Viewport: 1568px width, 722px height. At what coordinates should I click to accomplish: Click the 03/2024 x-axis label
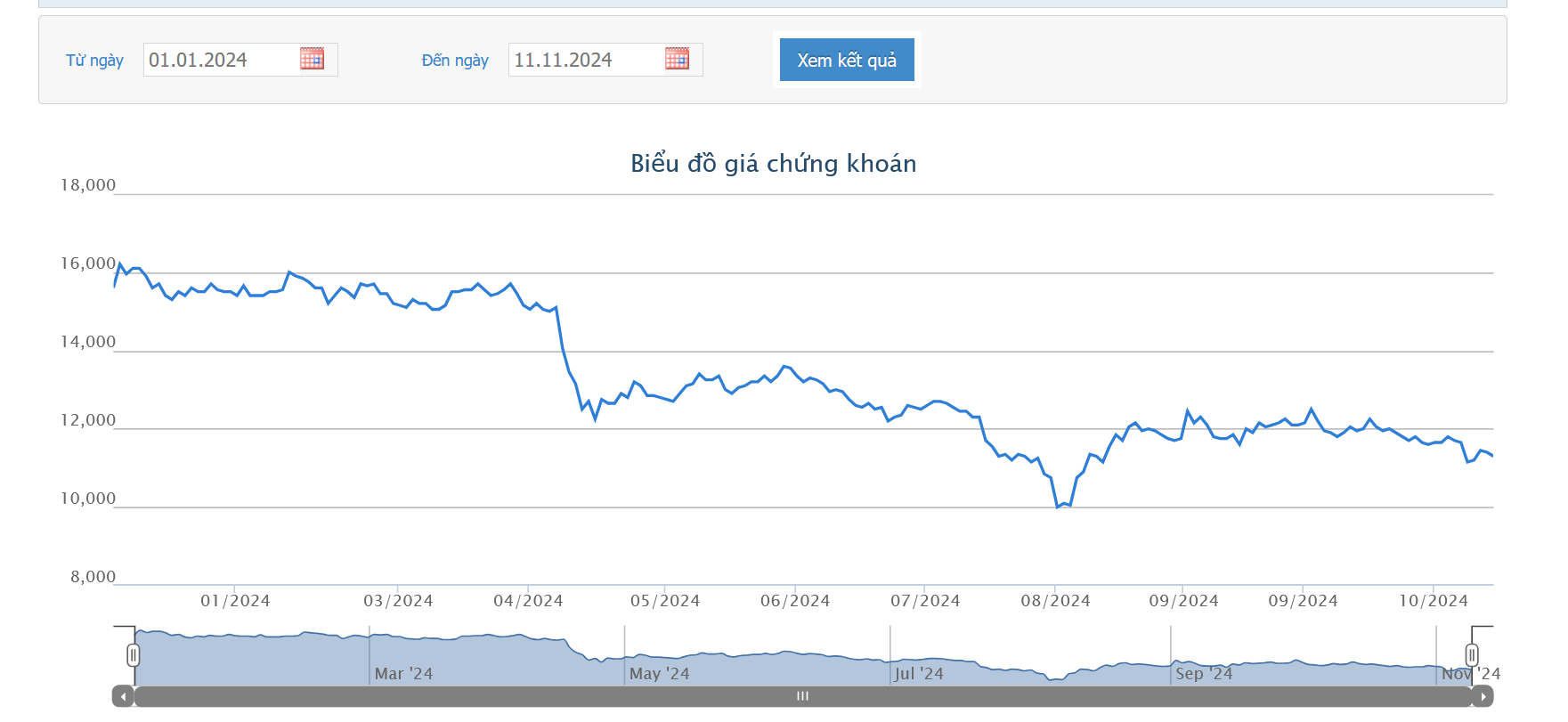pyautogui.click(x=398, y=601)
